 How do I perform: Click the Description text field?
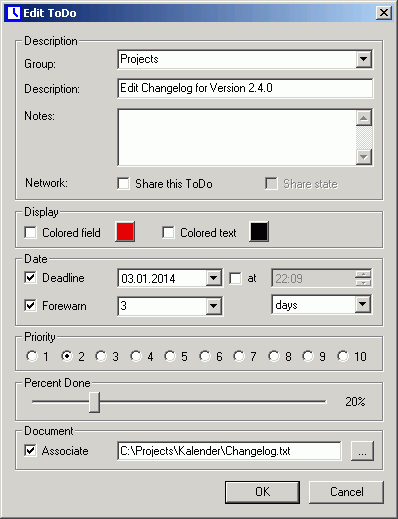[245, 88]
